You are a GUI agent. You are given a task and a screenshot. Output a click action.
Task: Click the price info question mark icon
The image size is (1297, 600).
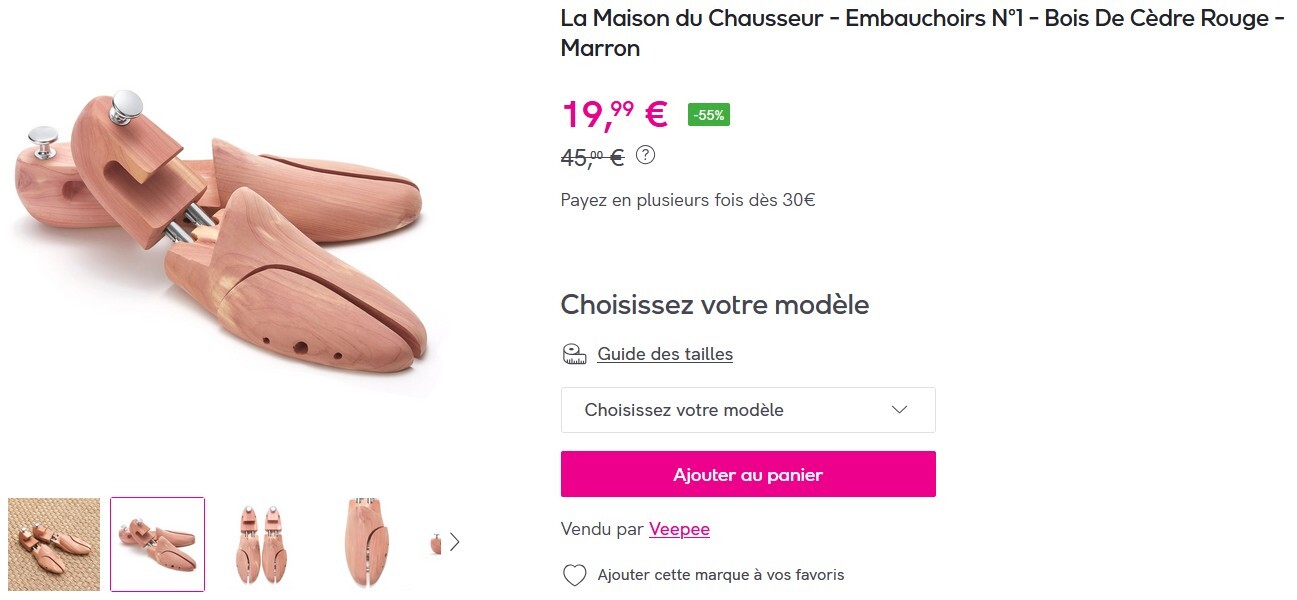pos(646,155)
